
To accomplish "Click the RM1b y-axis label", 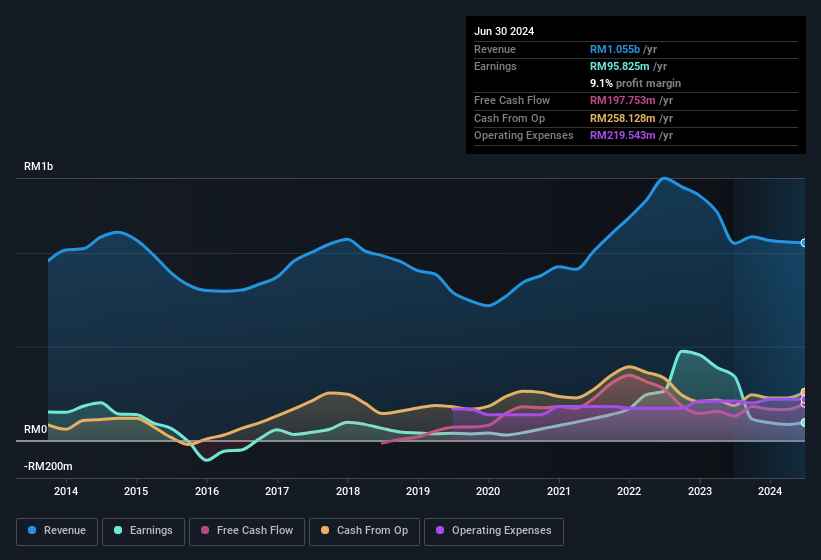I will coord(38,167).
